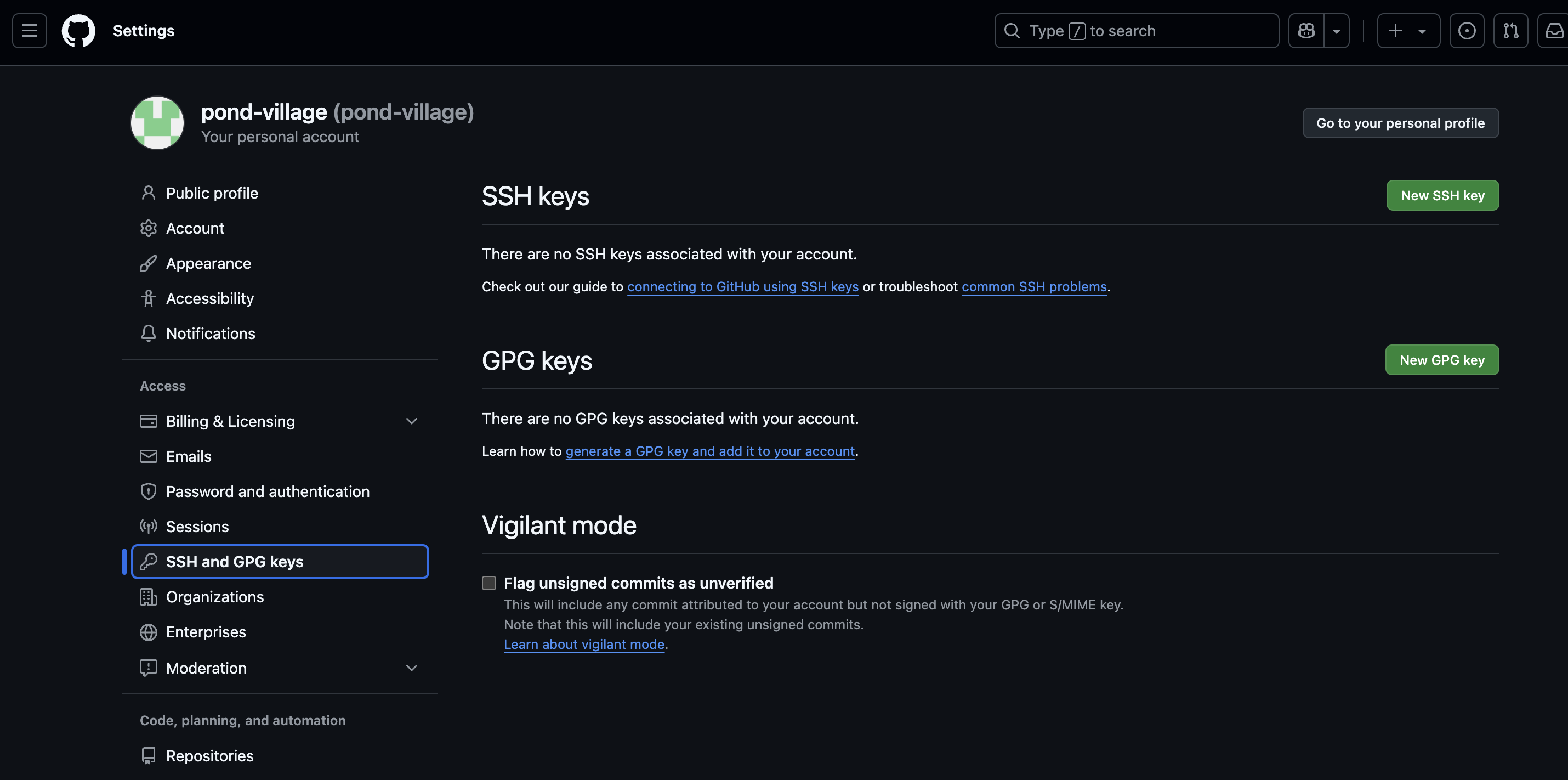Screen dimensions: 1568x780
Task: Open the Copilot dropdown arrow
Action: [x=1337, y=31]
